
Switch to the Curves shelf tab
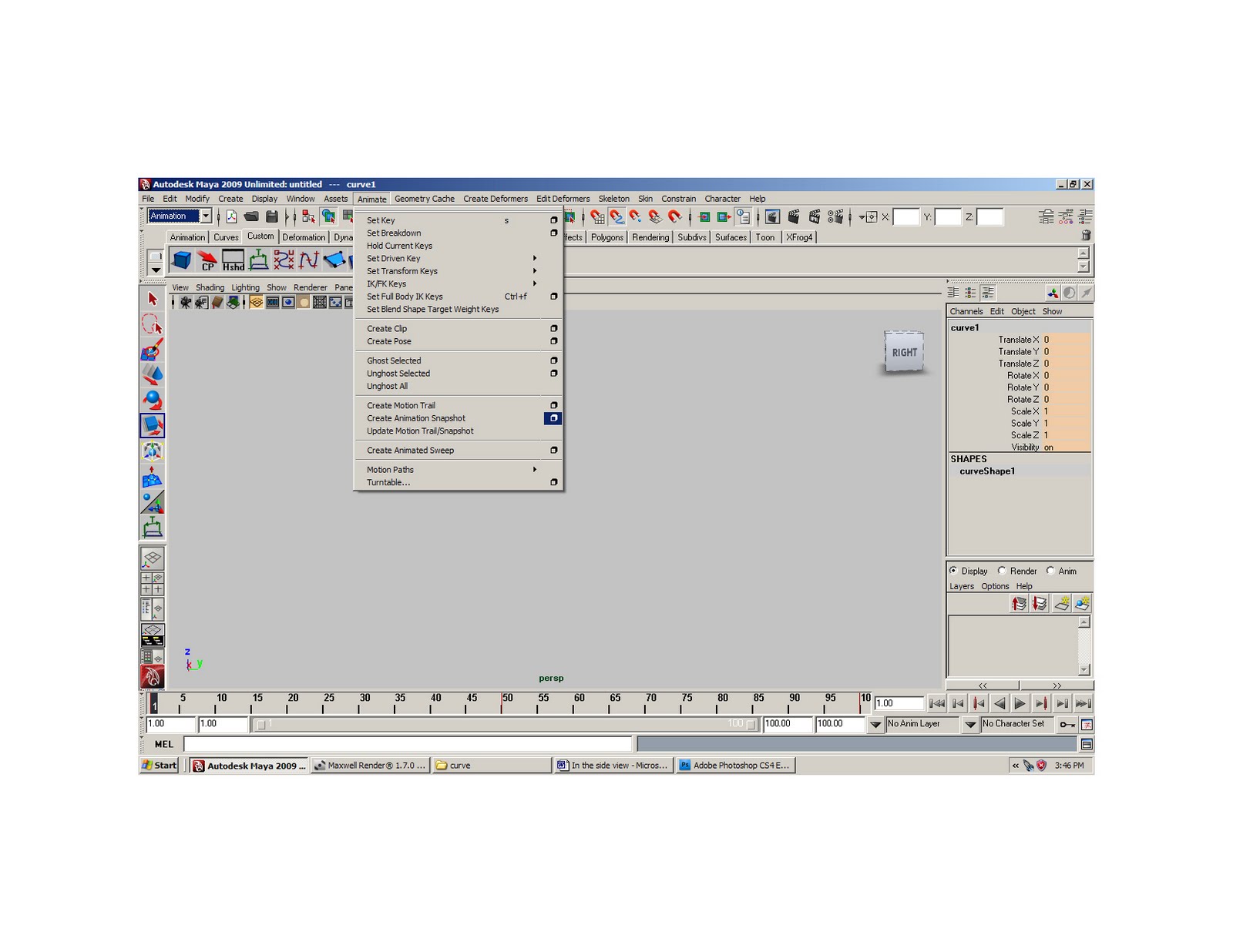(x=226, y=237)
